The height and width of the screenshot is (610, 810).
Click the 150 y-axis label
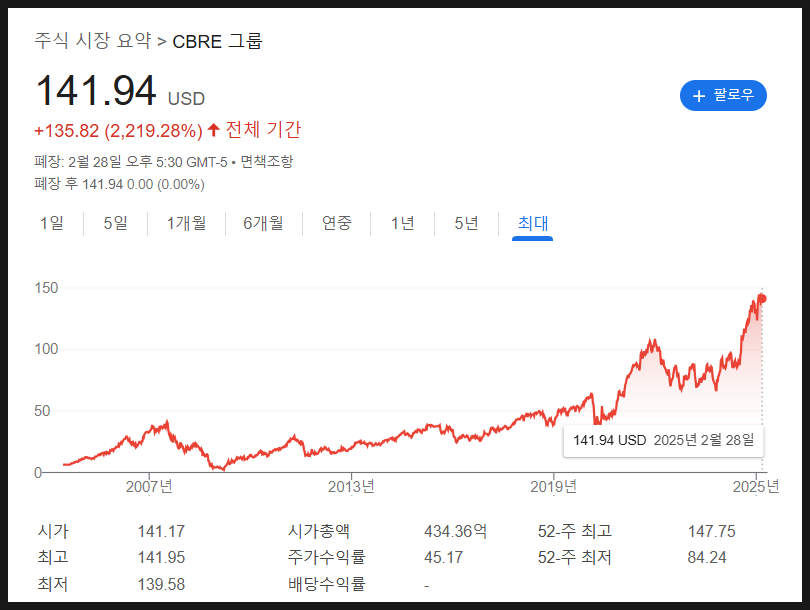[x=46, y=288]
